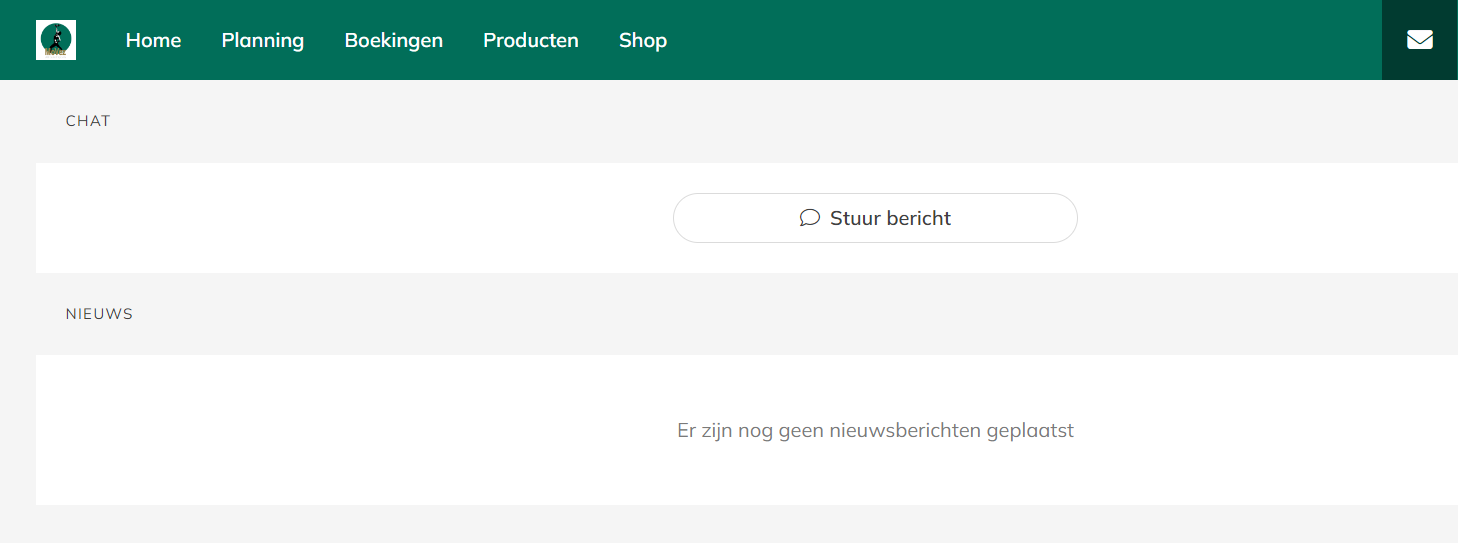Click the club logo in the navbar
Image resolution: width=1458 pixels, height=543 pixels.
coord(56,40)
